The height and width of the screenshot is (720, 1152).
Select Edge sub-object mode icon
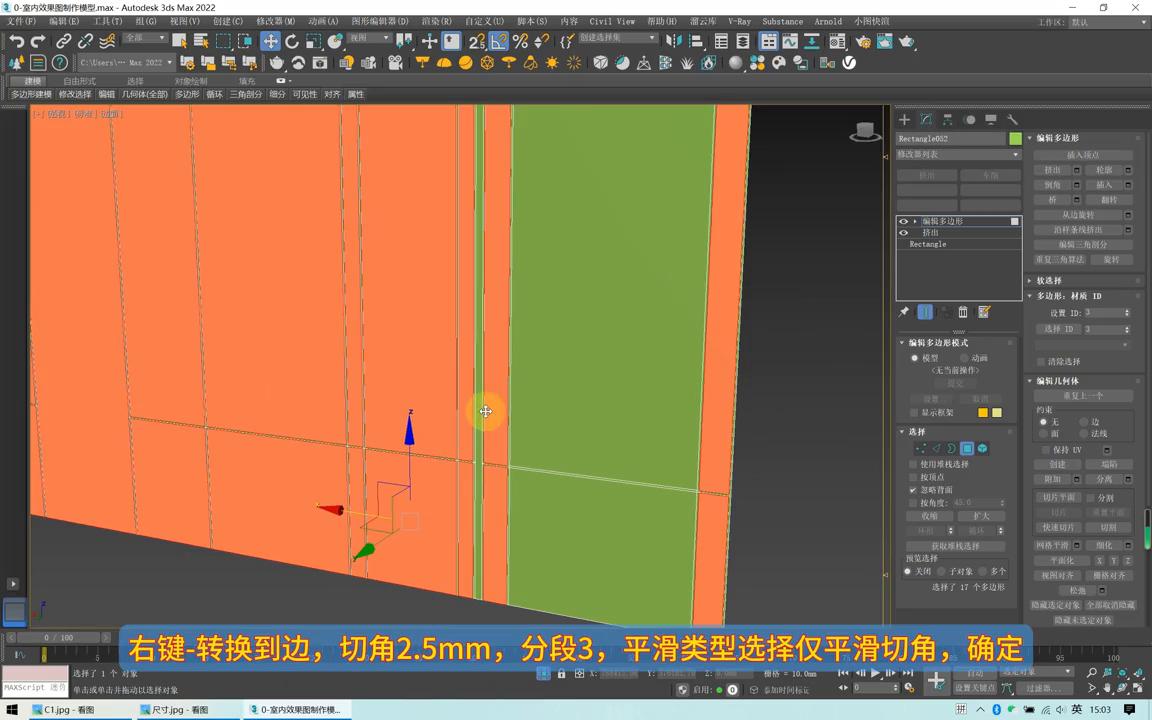pos(937,448)
